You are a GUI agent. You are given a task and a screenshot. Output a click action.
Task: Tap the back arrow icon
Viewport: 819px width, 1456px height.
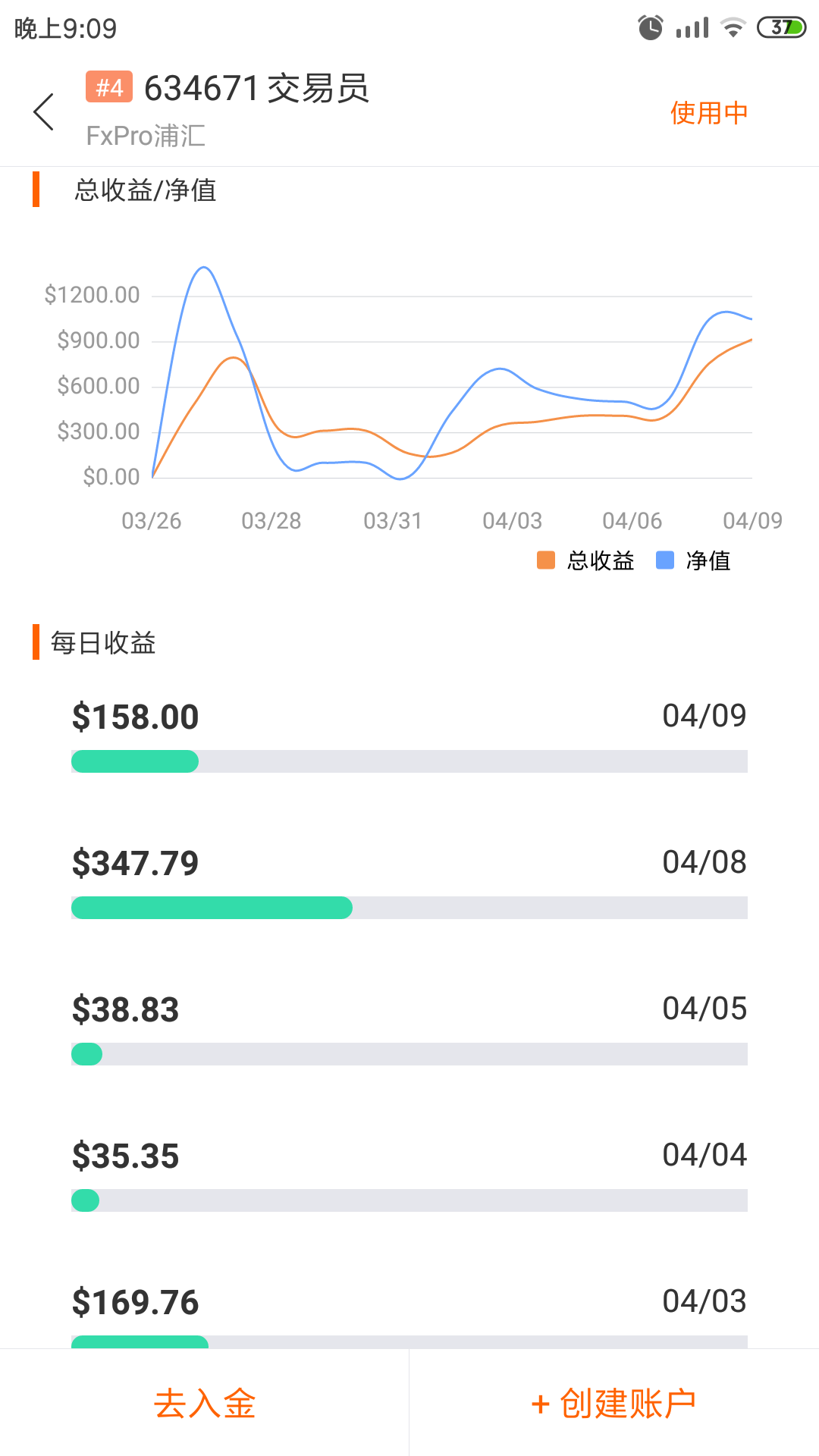[x=44, y=112]
